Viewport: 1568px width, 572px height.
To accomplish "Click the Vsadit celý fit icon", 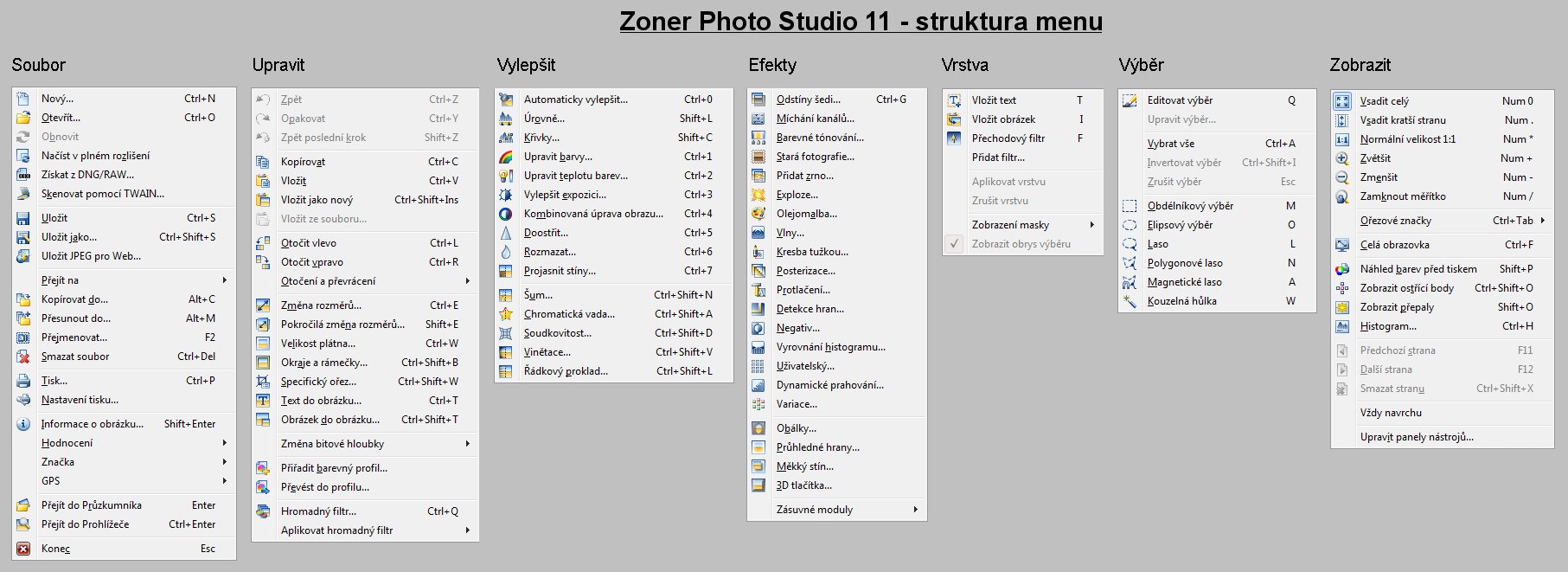I will pos(1342,101).
